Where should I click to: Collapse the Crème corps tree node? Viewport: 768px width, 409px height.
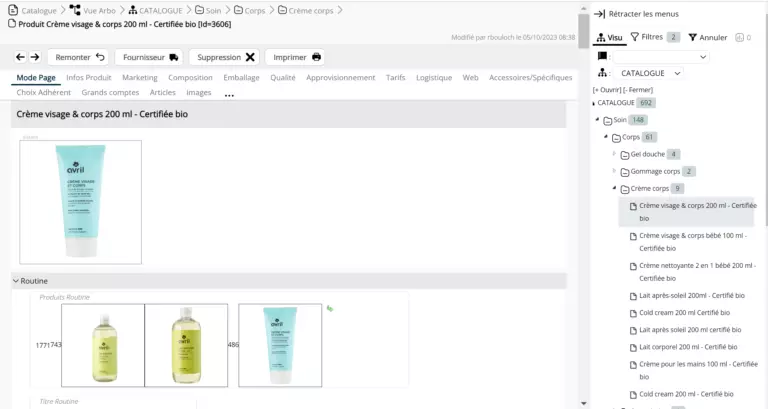pos(615,188)
